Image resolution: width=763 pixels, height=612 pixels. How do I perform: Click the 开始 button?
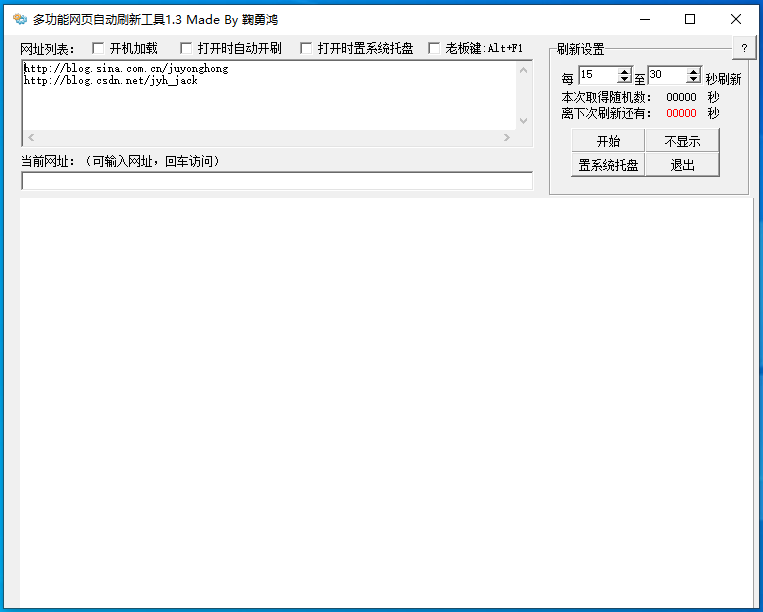[x=608, y=141]
